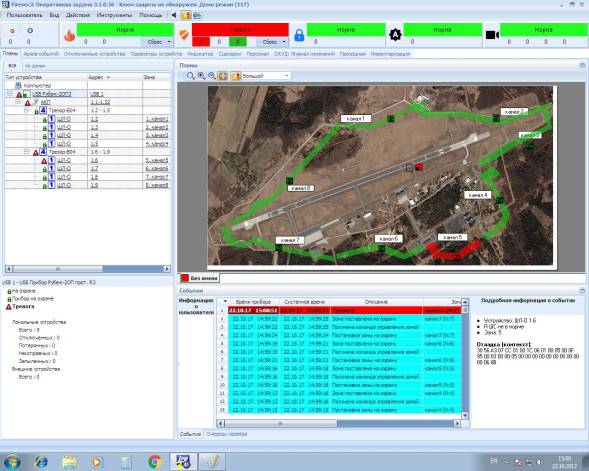Click the automation 'A' badge icon
This screenshot has width=589, height=471.
click(x=395, y=35)
